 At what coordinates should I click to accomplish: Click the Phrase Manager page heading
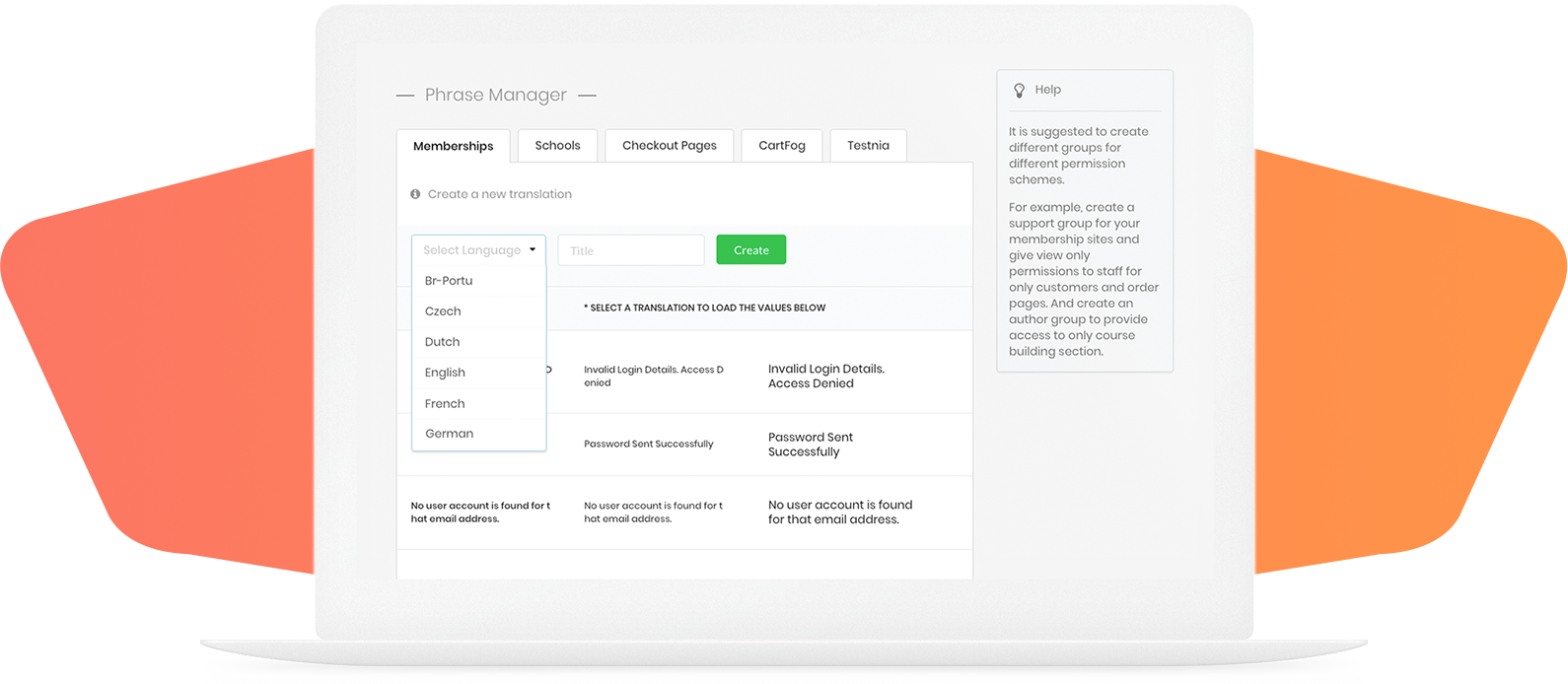point(495,95)
